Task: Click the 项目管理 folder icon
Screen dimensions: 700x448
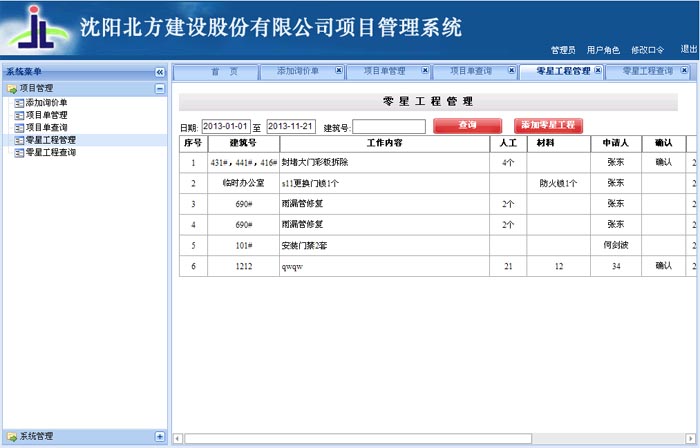Action: 12,89
